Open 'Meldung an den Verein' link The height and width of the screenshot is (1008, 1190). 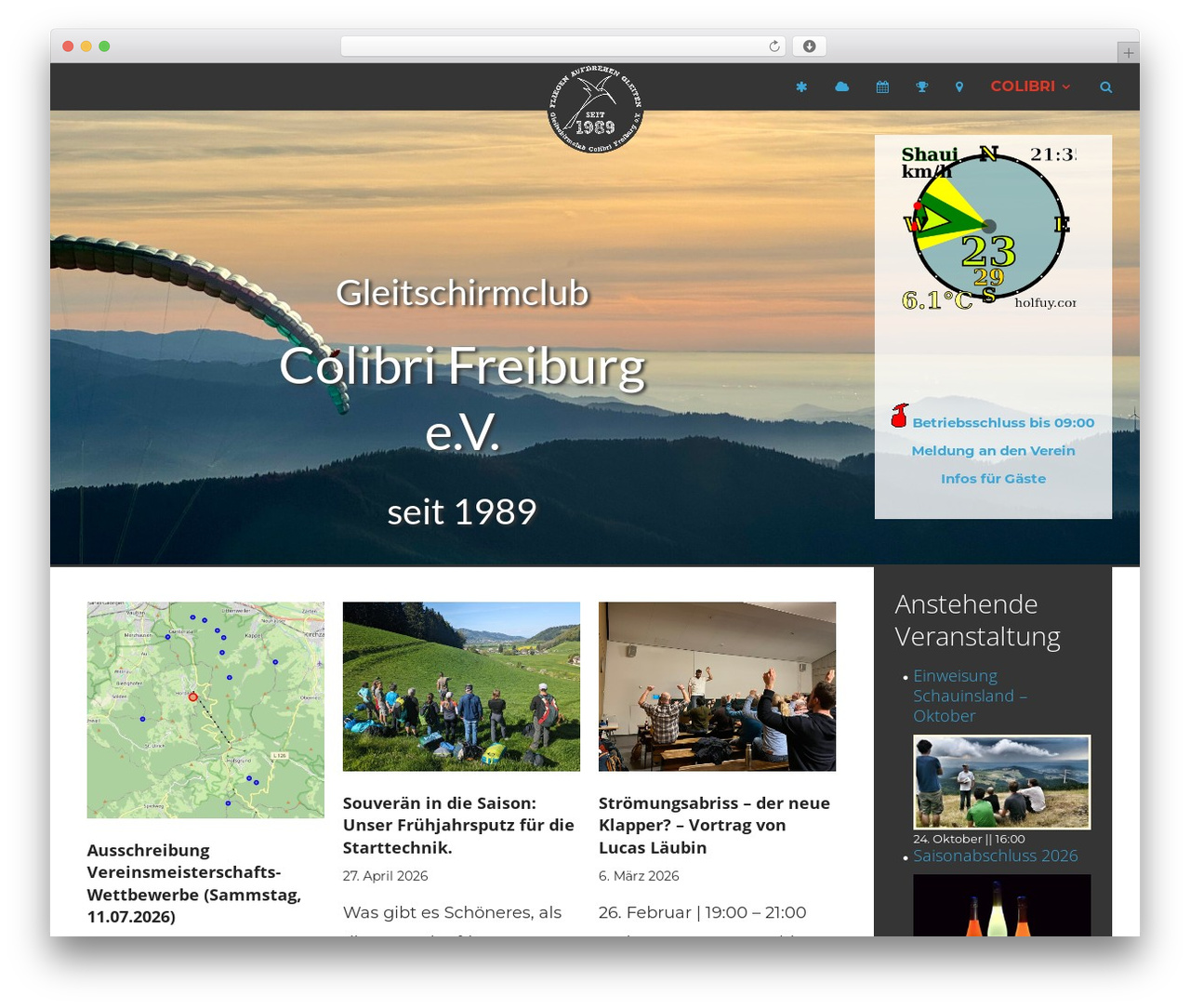tap(993, 450)
